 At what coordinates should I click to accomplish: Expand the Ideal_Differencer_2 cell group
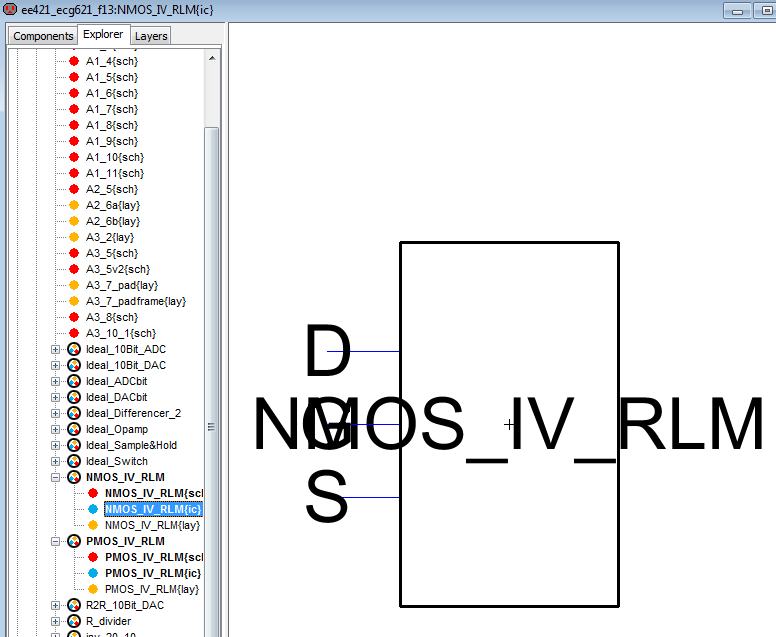[55, 413]
